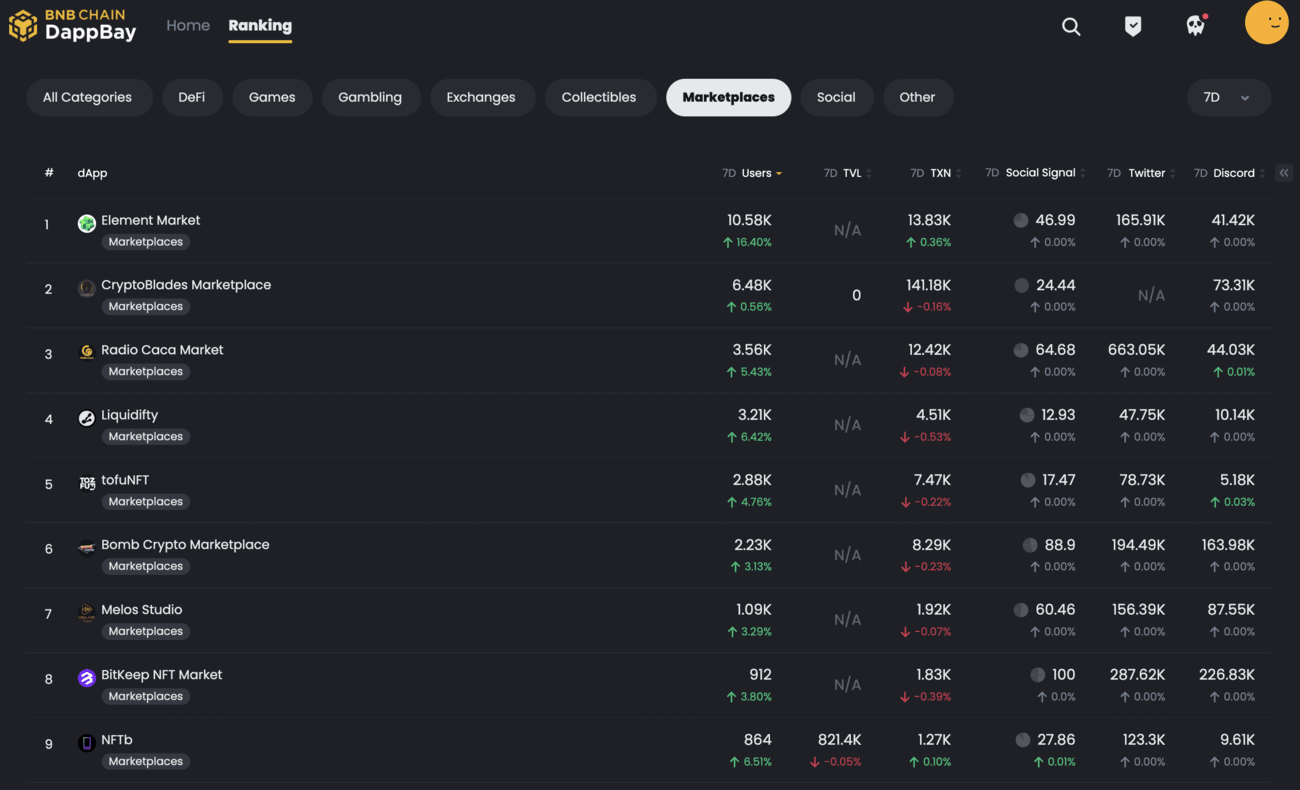Click Marketplaces tag under Liquidifty
Screen dimensions: 1300x790
[146, 437]
